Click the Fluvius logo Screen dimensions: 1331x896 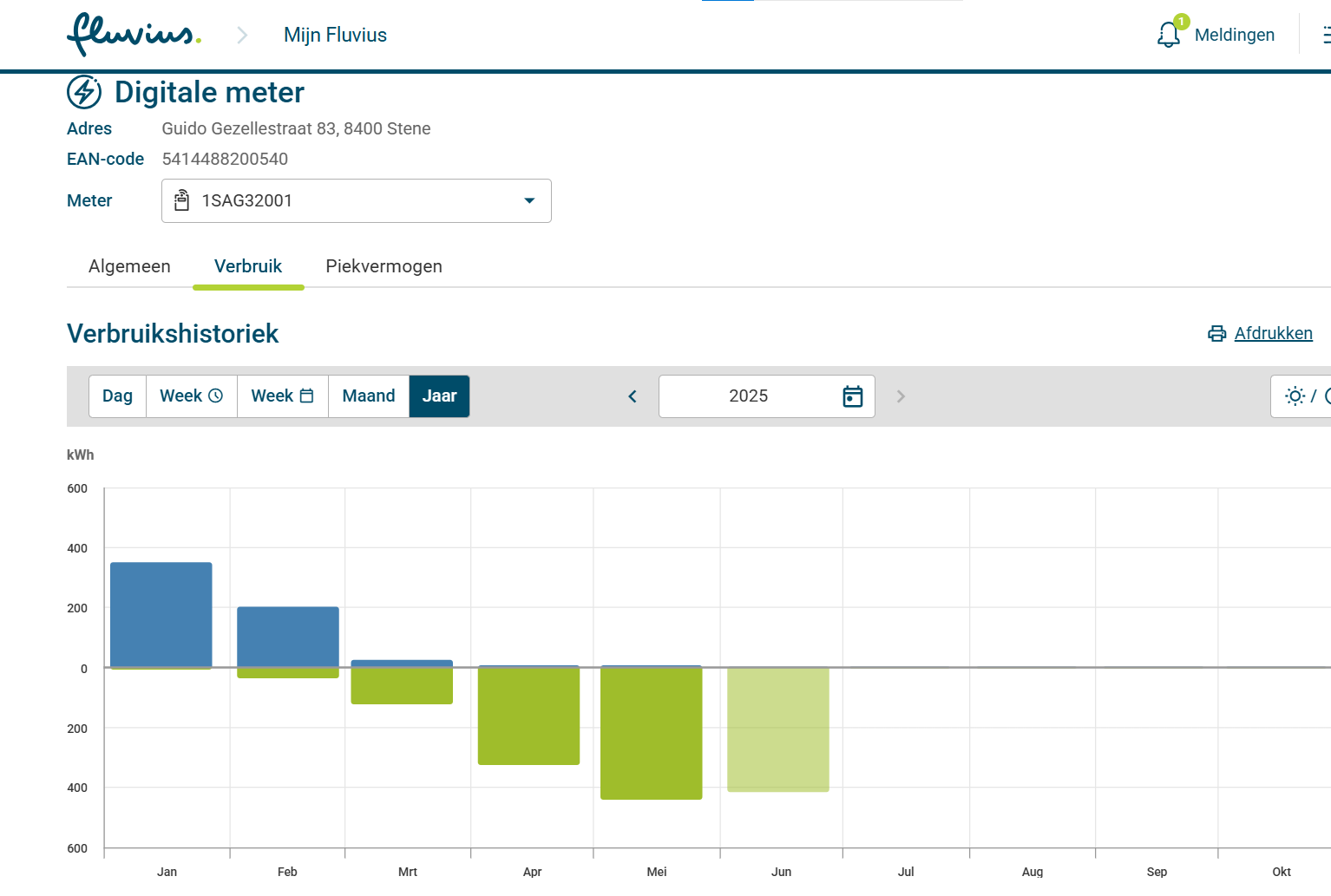[x=134, y=35]
